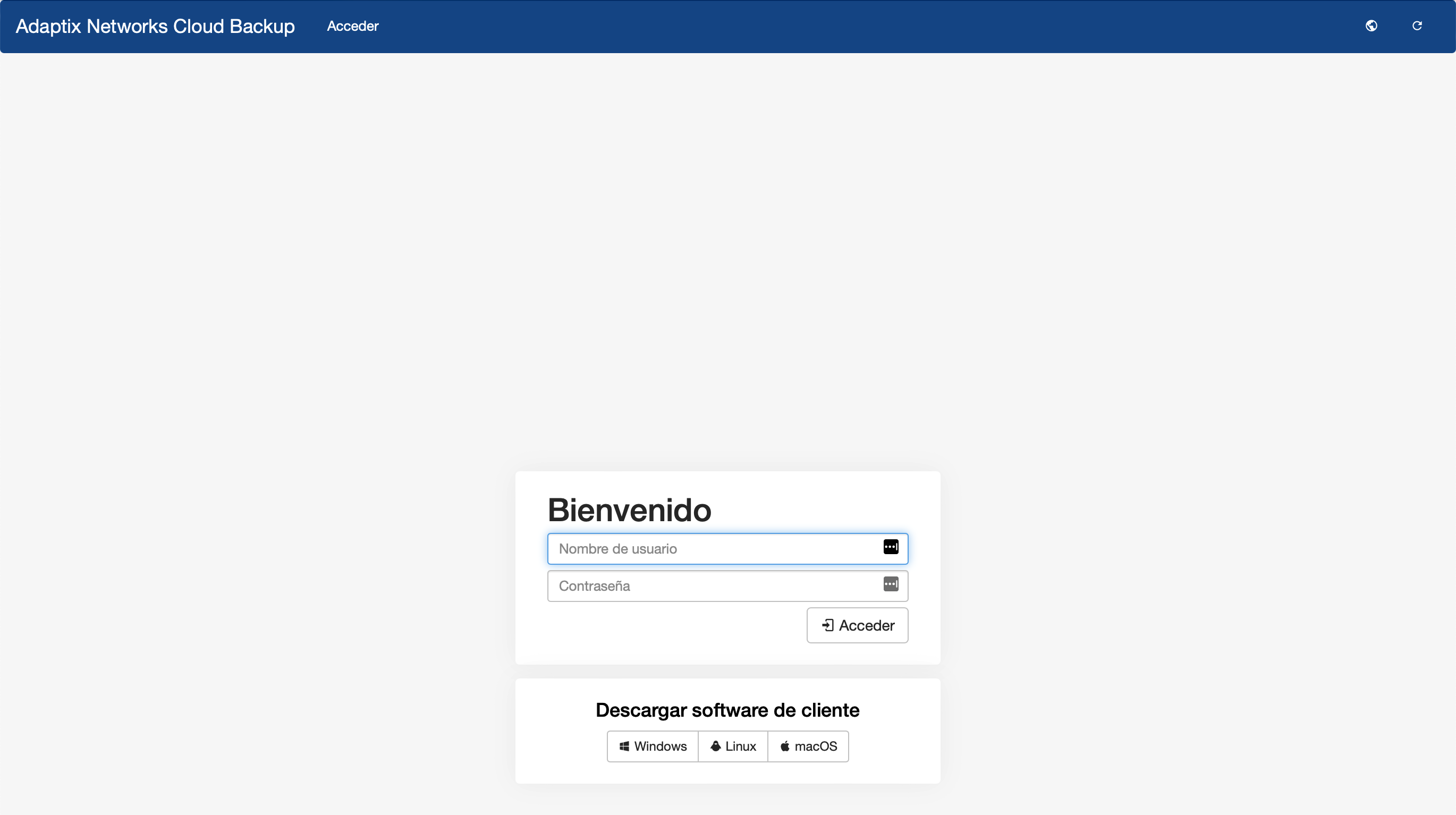Open the Acceder item in top navigation
Image resolution: width=1456 pixels, height=815 pixels.
(x=353, y=27)
